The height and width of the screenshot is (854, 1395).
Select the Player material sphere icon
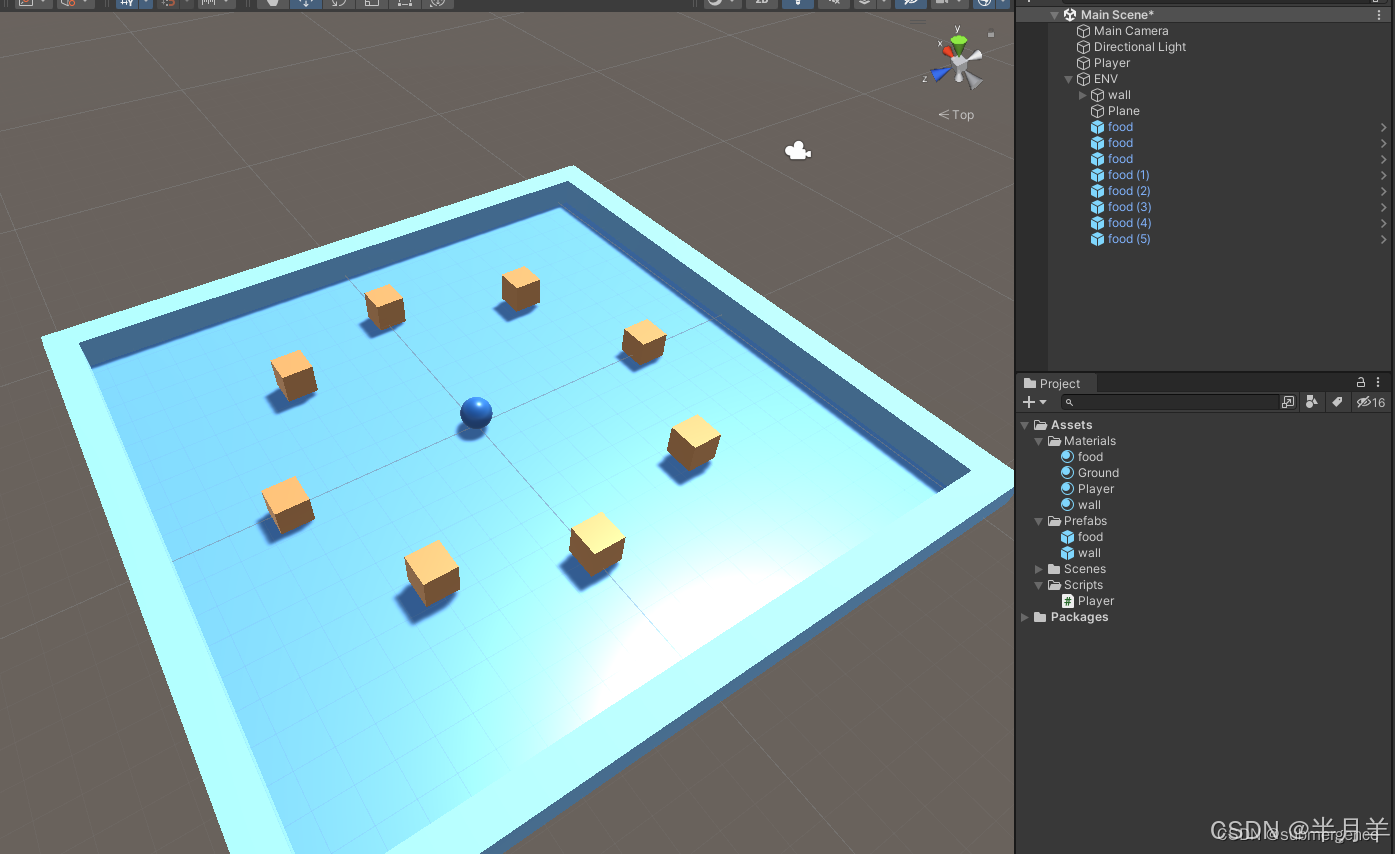tap(1067, 489)
